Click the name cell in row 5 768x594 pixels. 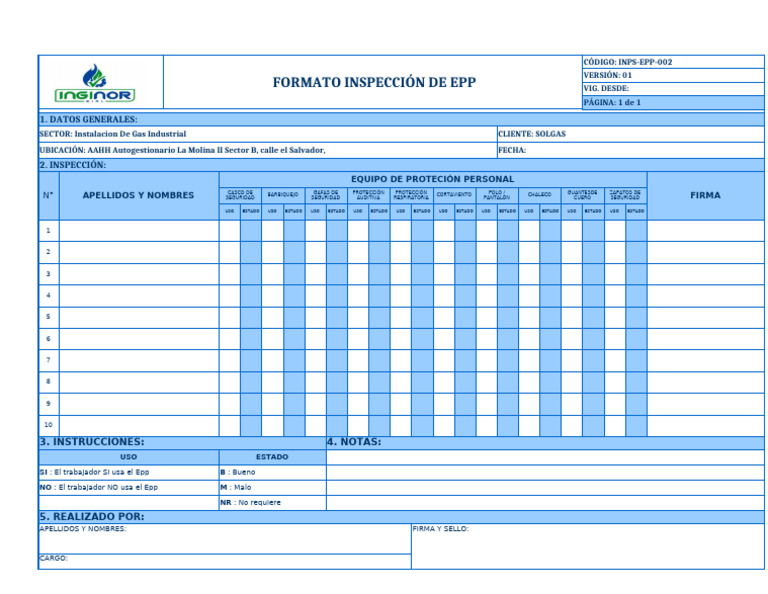(x=139, y=317)
